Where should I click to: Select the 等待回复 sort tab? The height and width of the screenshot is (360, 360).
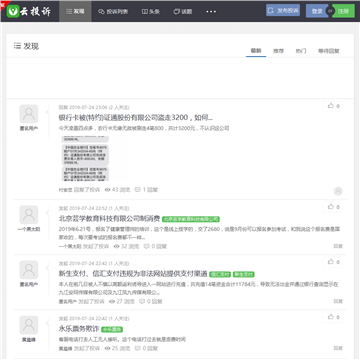click(x=329, y=51)
